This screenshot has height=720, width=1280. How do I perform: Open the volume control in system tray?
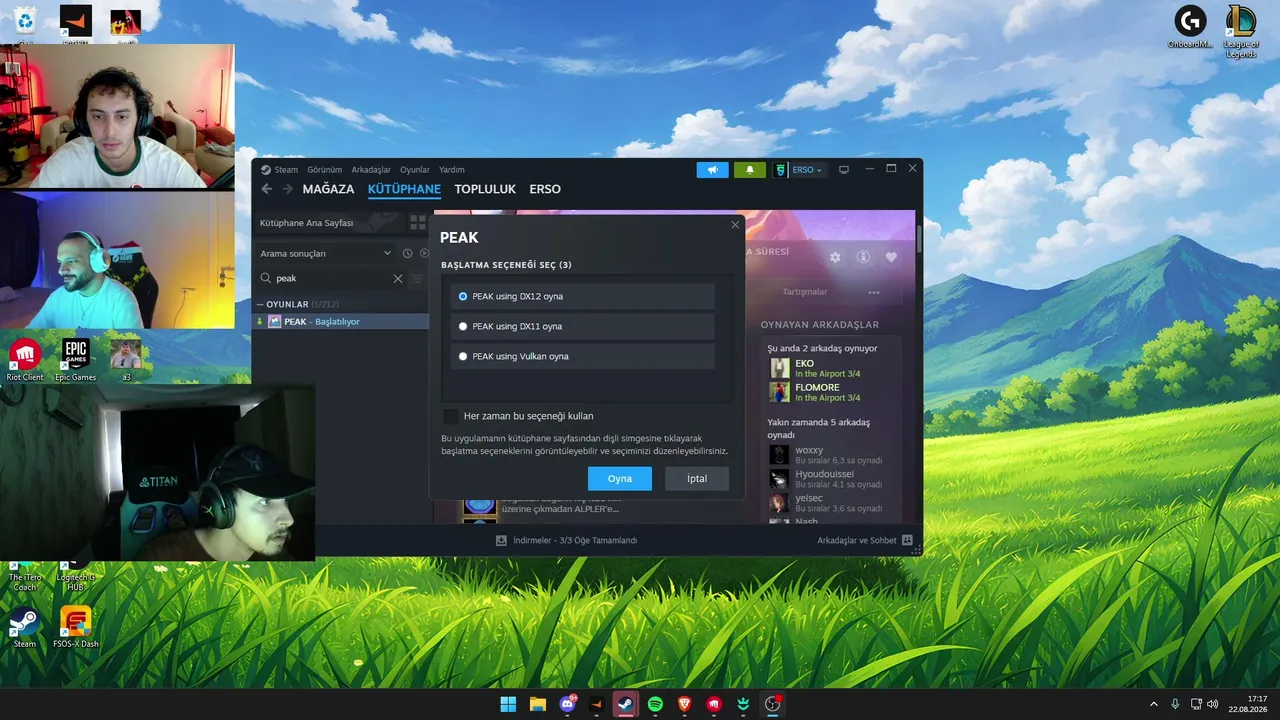(x=1213, y=704)
